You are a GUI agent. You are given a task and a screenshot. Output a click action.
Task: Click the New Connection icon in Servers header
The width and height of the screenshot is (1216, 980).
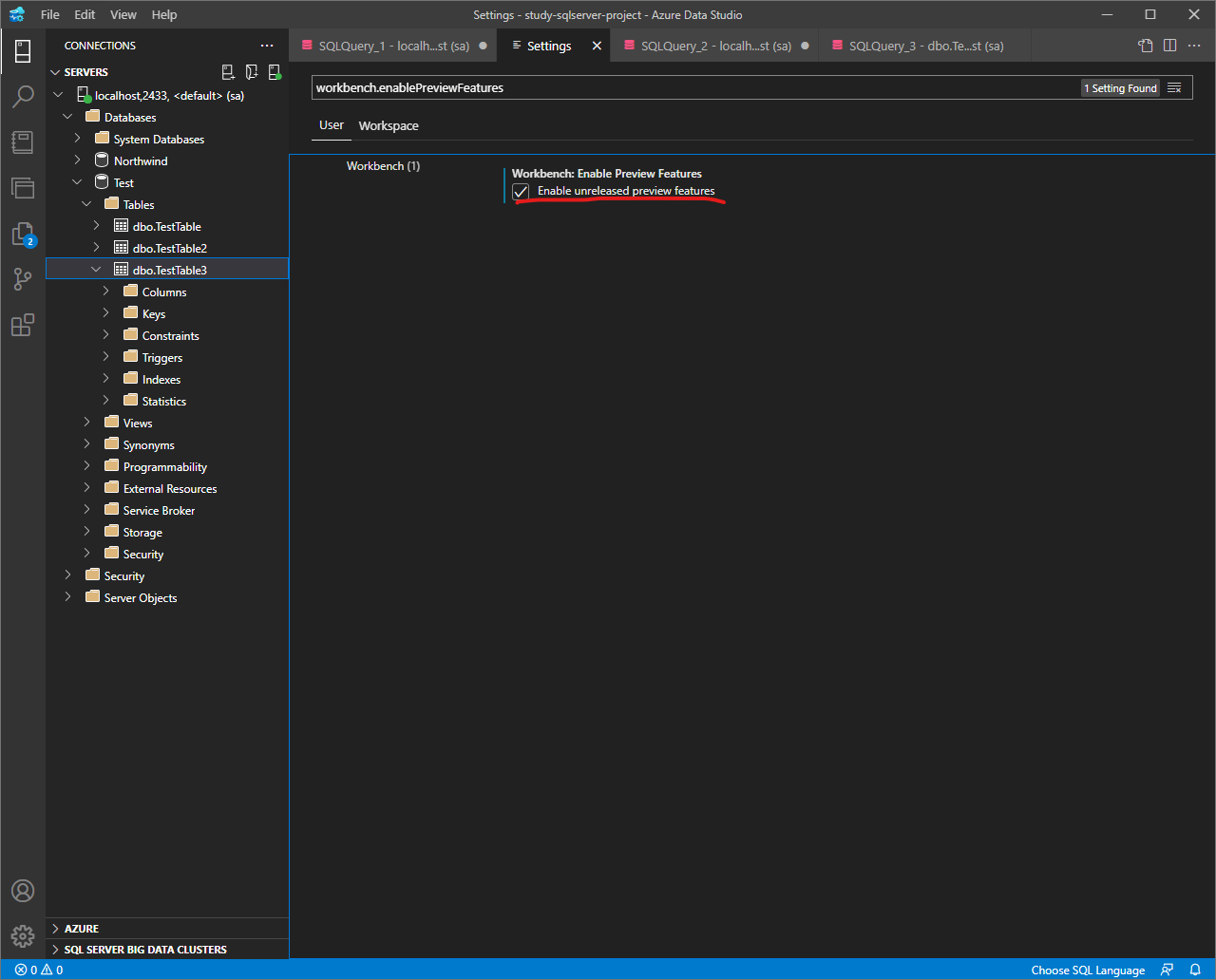[228, 72]
